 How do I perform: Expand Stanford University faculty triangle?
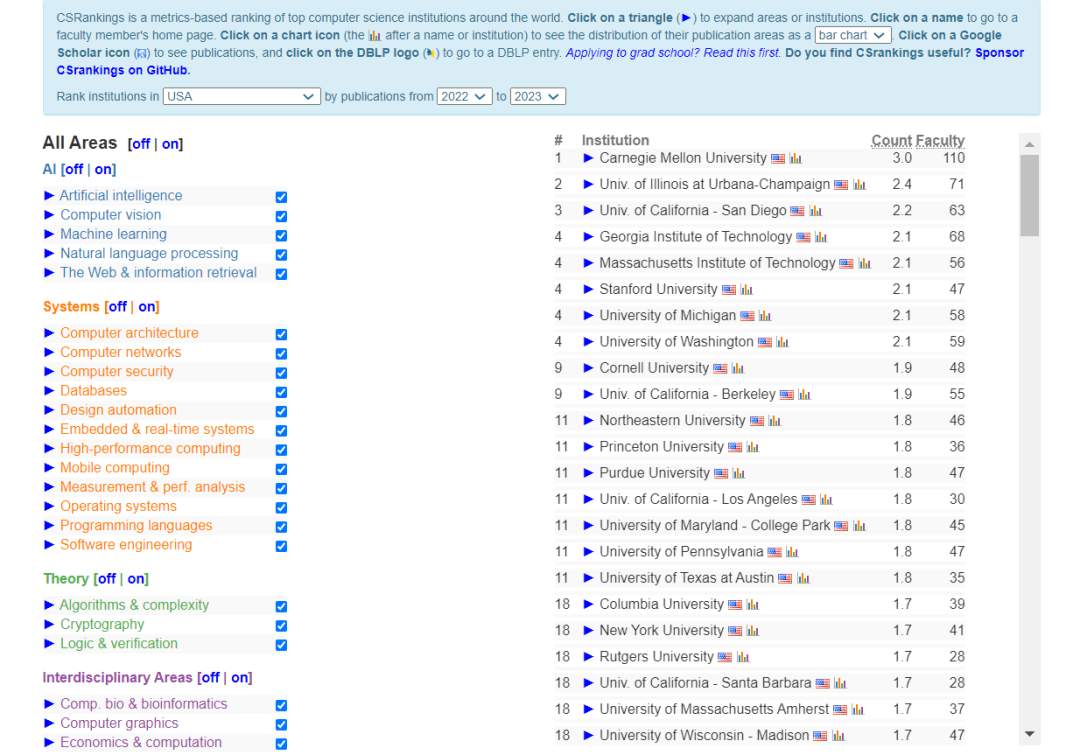(588, 289)
